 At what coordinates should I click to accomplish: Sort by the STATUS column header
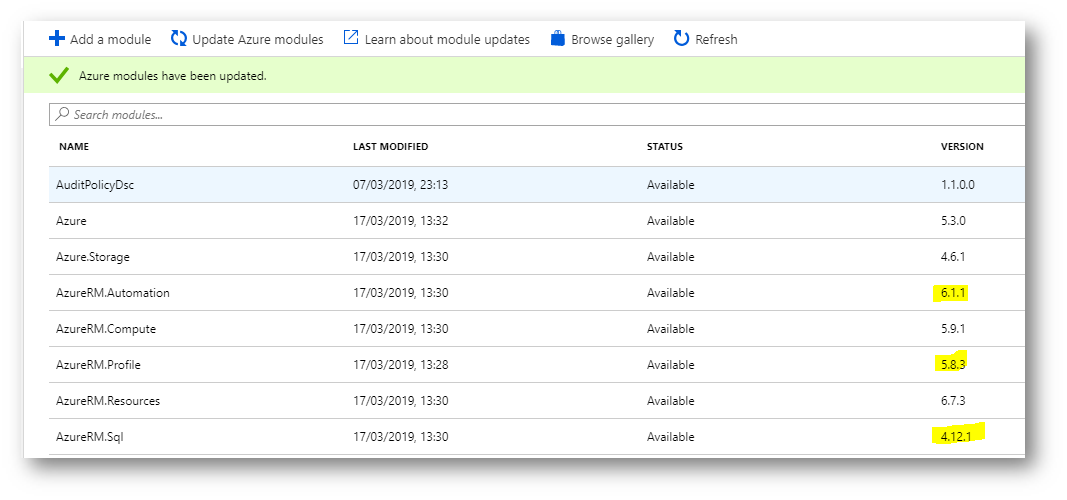click(665, 147)
